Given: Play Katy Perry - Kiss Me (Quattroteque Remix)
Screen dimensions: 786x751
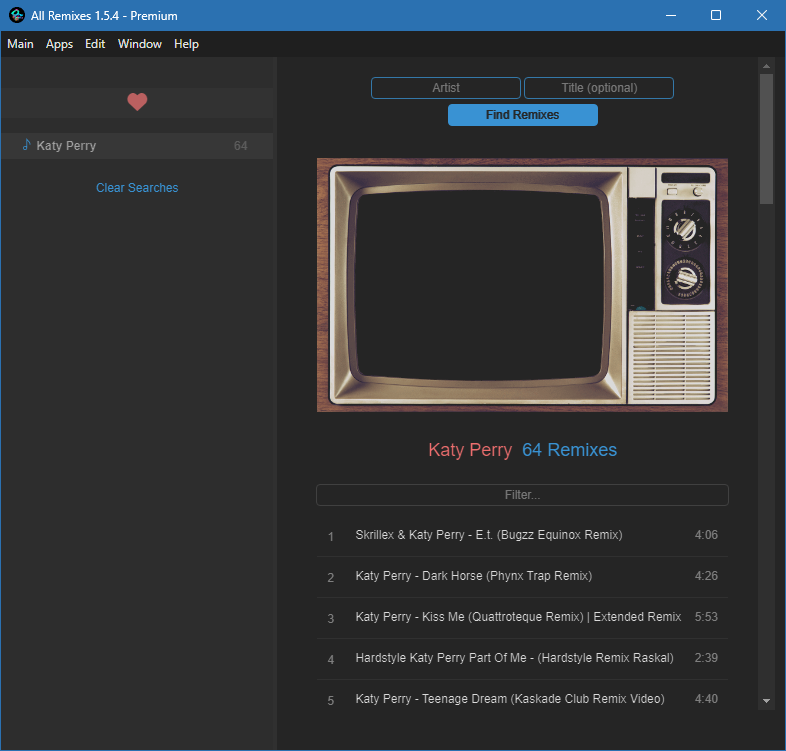Looking at the screenshot, I should [522, 618].
